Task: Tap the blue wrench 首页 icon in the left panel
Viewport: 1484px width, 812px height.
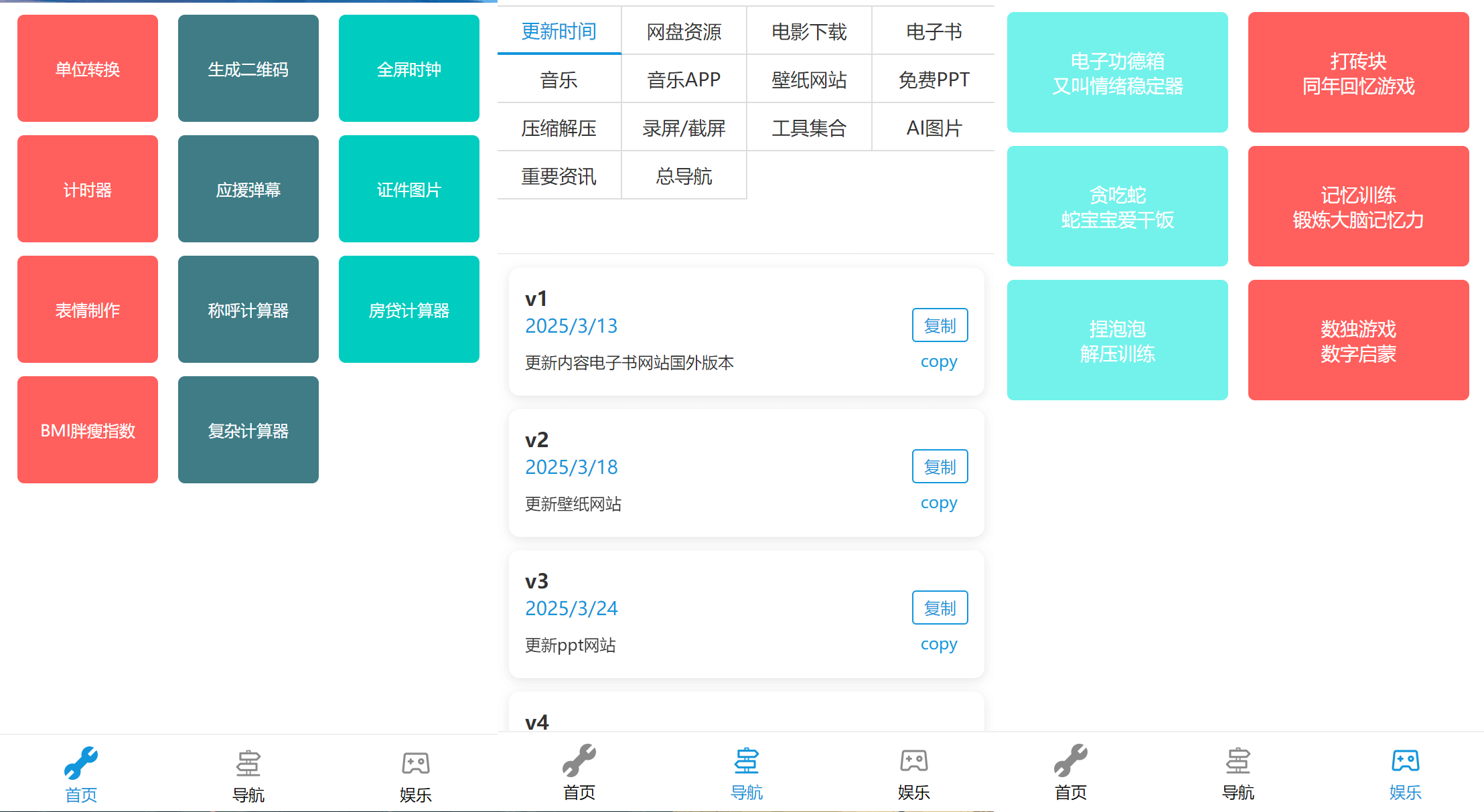Action: pos(81,763)
